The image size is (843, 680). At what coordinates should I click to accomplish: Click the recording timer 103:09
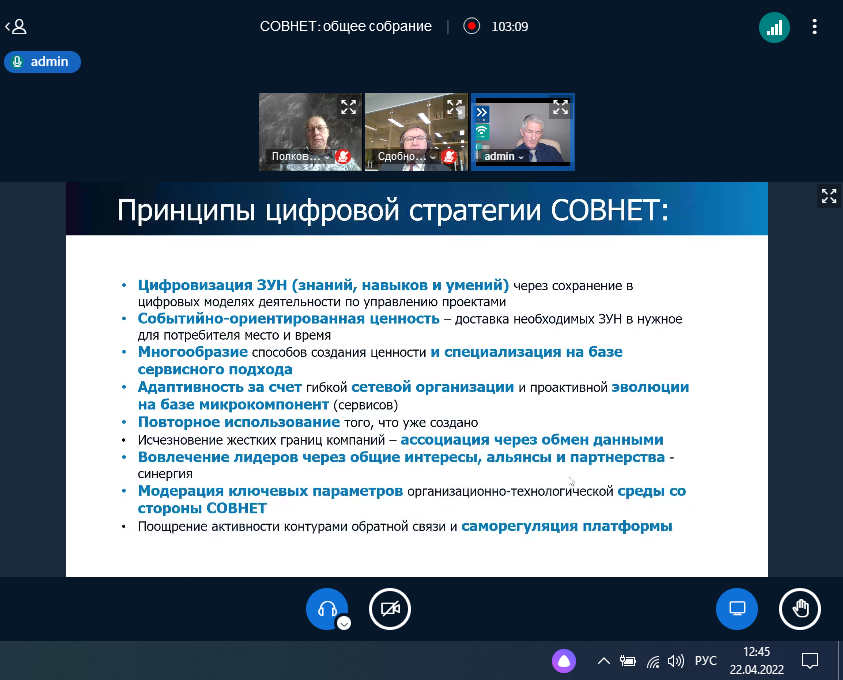510,26
